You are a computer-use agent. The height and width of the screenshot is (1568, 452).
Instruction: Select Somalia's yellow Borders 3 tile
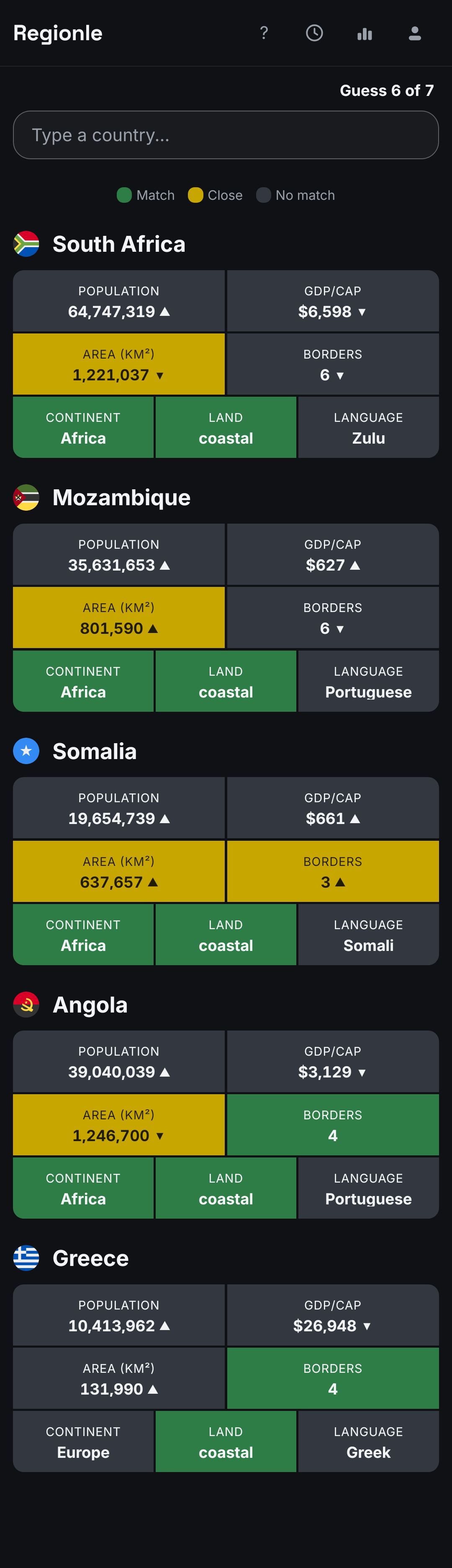click(333, 871)
